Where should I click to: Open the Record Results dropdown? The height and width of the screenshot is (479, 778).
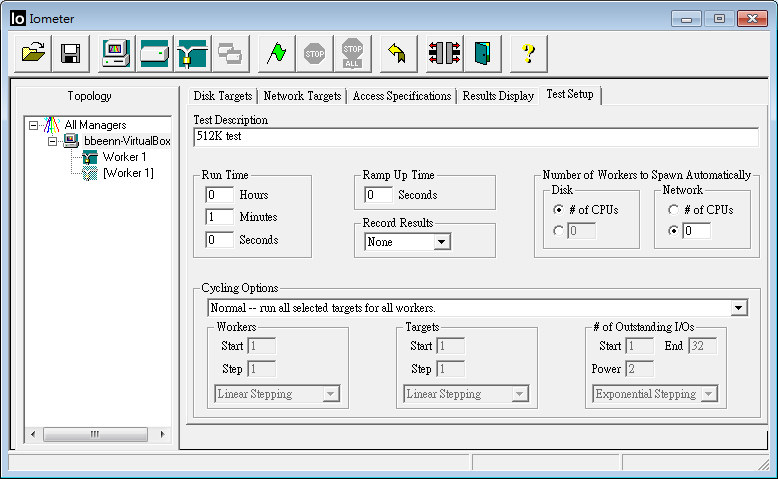(x=441, y=242)
